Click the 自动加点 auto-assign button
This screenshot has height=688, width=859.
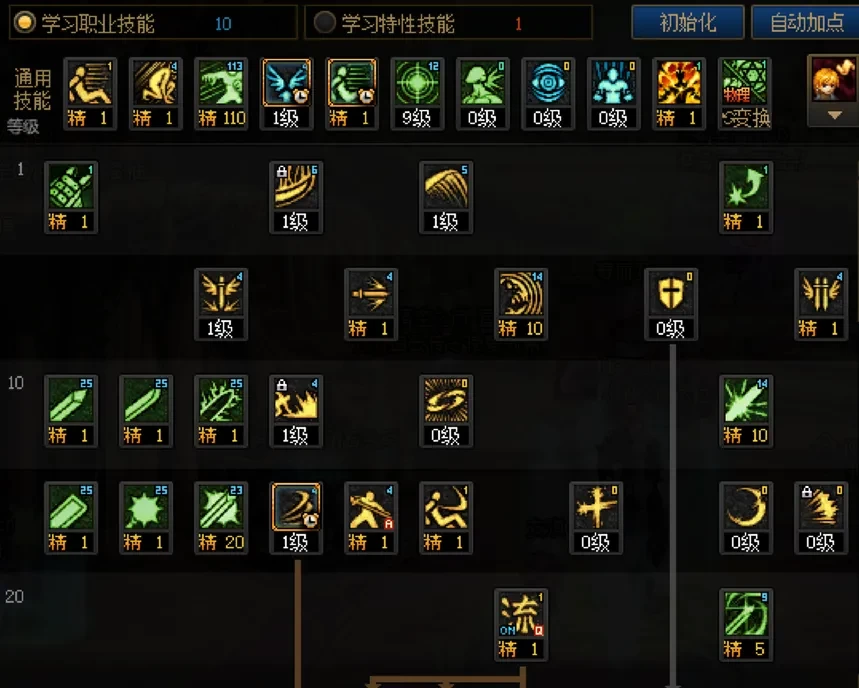(x=806, y=22)
